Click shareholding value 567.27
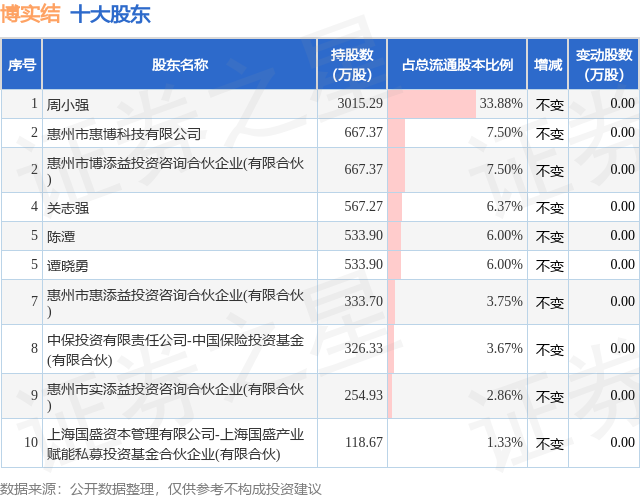 [x=364, y=206]
